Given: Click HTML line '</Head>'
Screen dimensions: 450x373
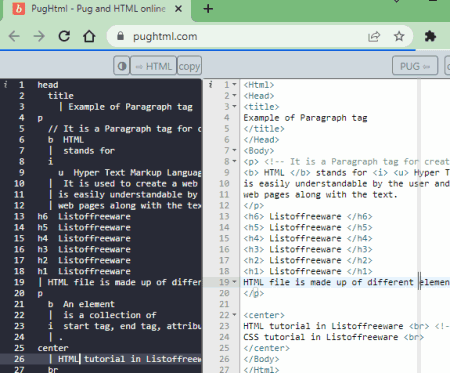Looking at the screenshot, I should coord(261,140).
